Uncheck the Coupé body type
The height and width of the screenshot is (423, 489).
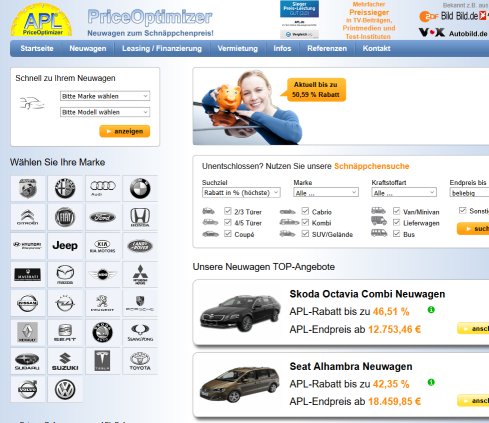pos(228,233)
